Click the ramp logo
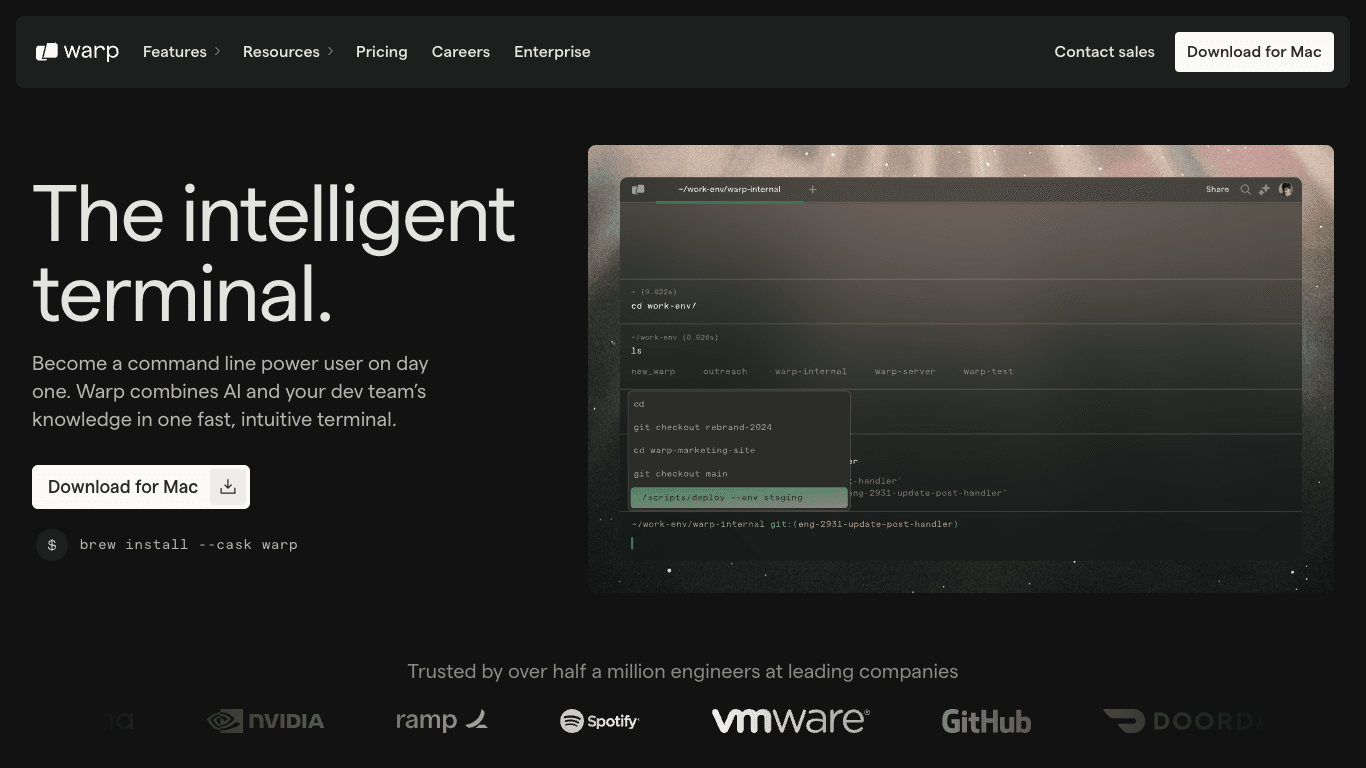 [x=442, y=721]
